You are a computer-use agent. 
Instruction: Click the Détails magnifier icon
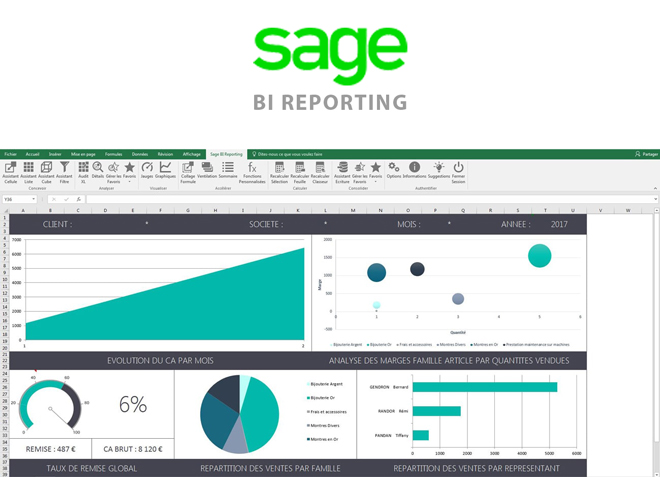click(98, 171)
